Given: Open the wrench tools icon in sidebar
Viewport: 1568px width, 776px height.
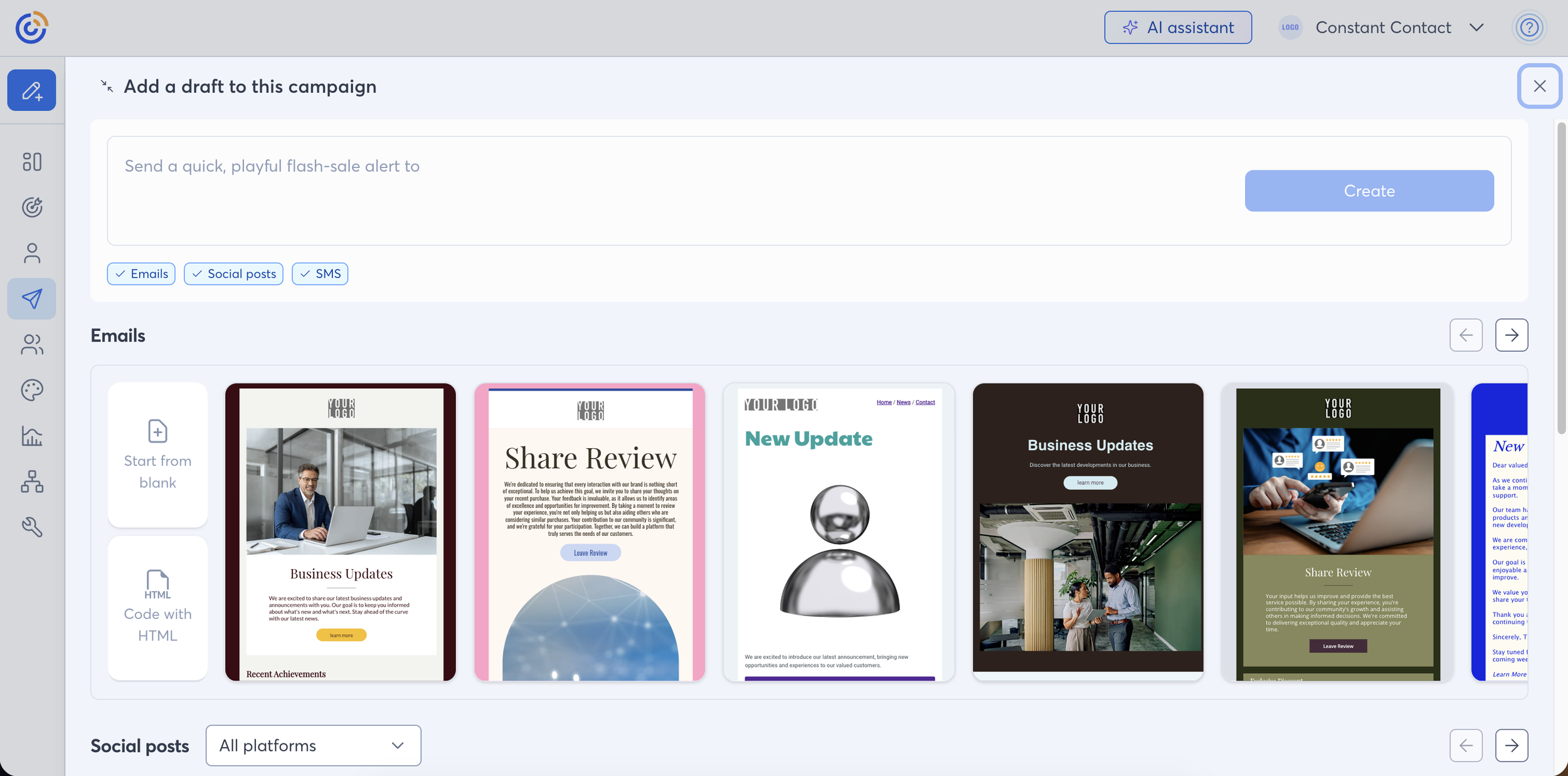Looking at the screenshot, I should click(x=31, y=527).
